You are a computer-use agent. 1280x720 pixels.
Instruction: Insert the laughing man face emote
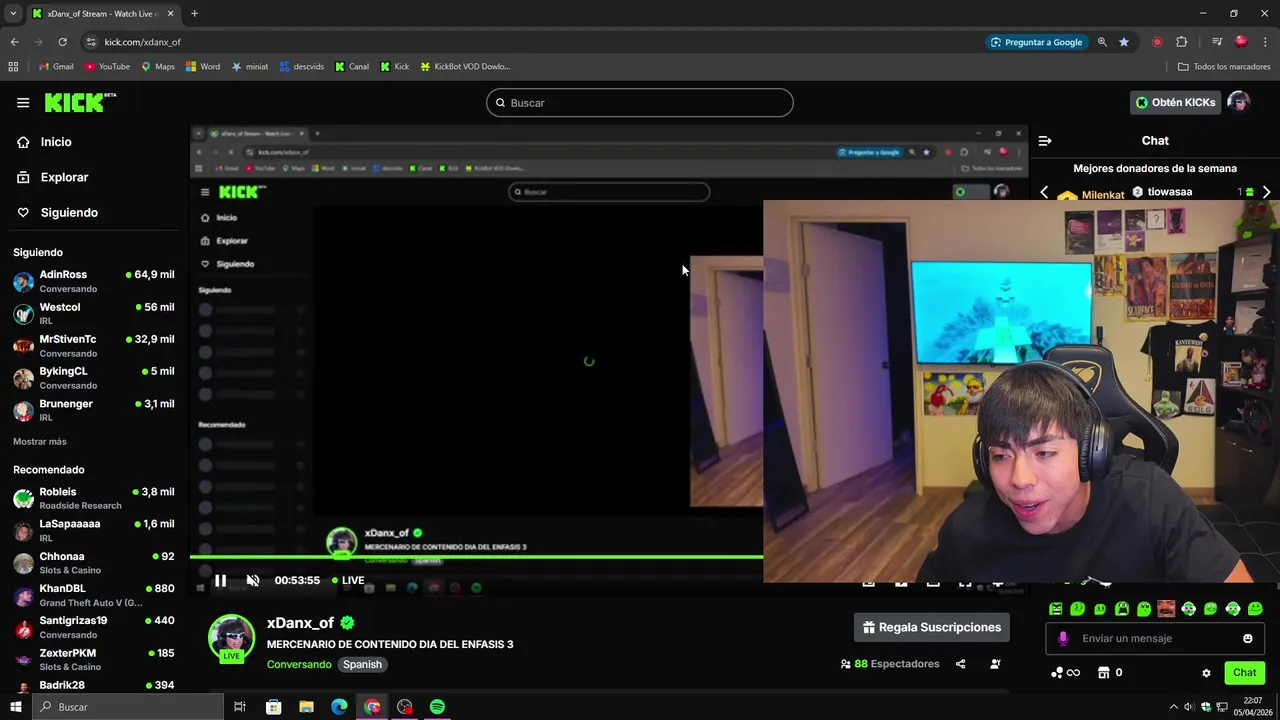1166,608
